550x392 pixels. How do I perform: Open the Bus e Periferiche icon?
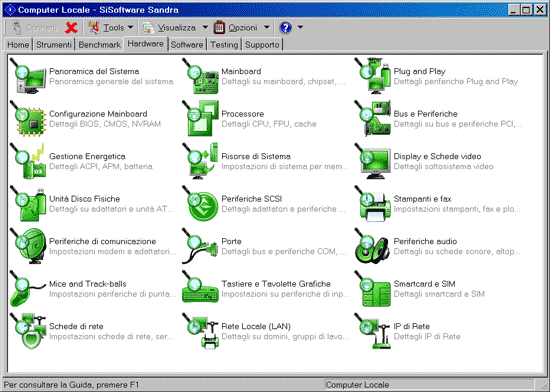tap(373, 119)
